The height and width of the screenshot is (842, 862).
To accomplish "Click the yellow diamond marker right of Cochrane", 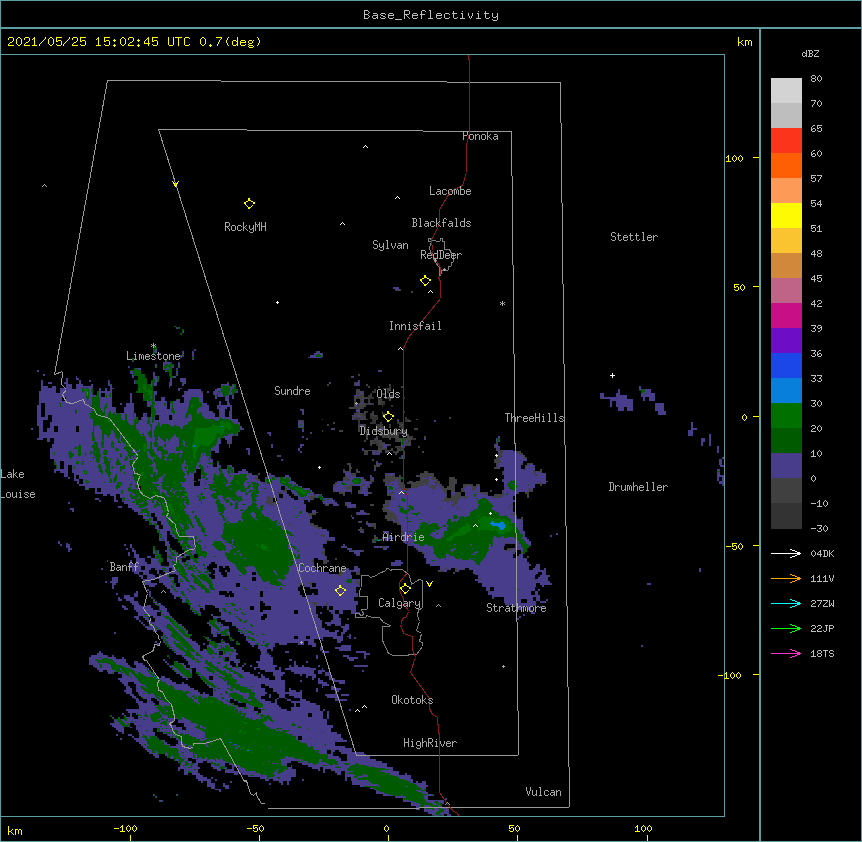I will coord(340,591).
